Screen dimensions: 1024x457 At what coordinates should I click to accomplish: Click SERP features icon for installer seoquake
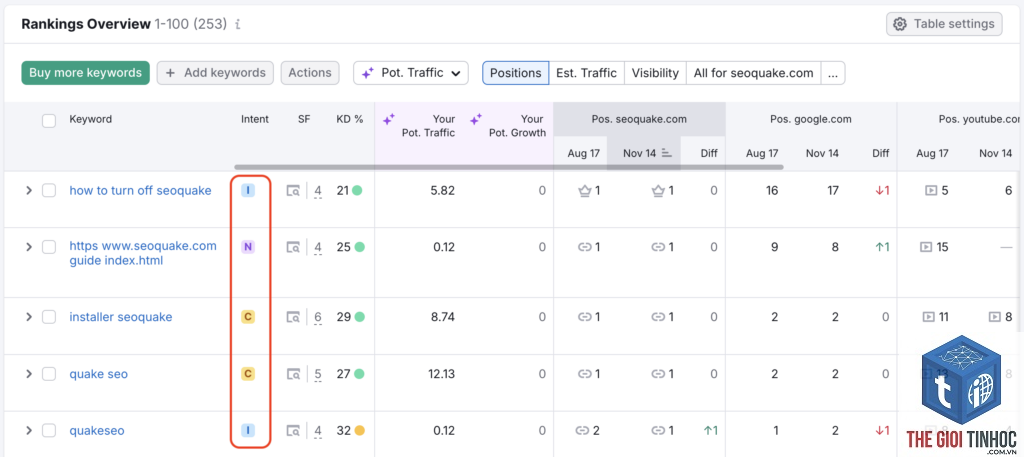pyautogui.click(x=293, y=317)
